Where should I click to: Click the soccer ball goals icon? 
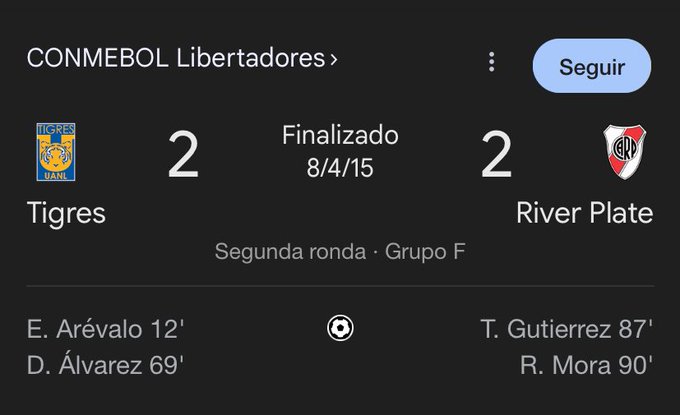tap(340, 328)
